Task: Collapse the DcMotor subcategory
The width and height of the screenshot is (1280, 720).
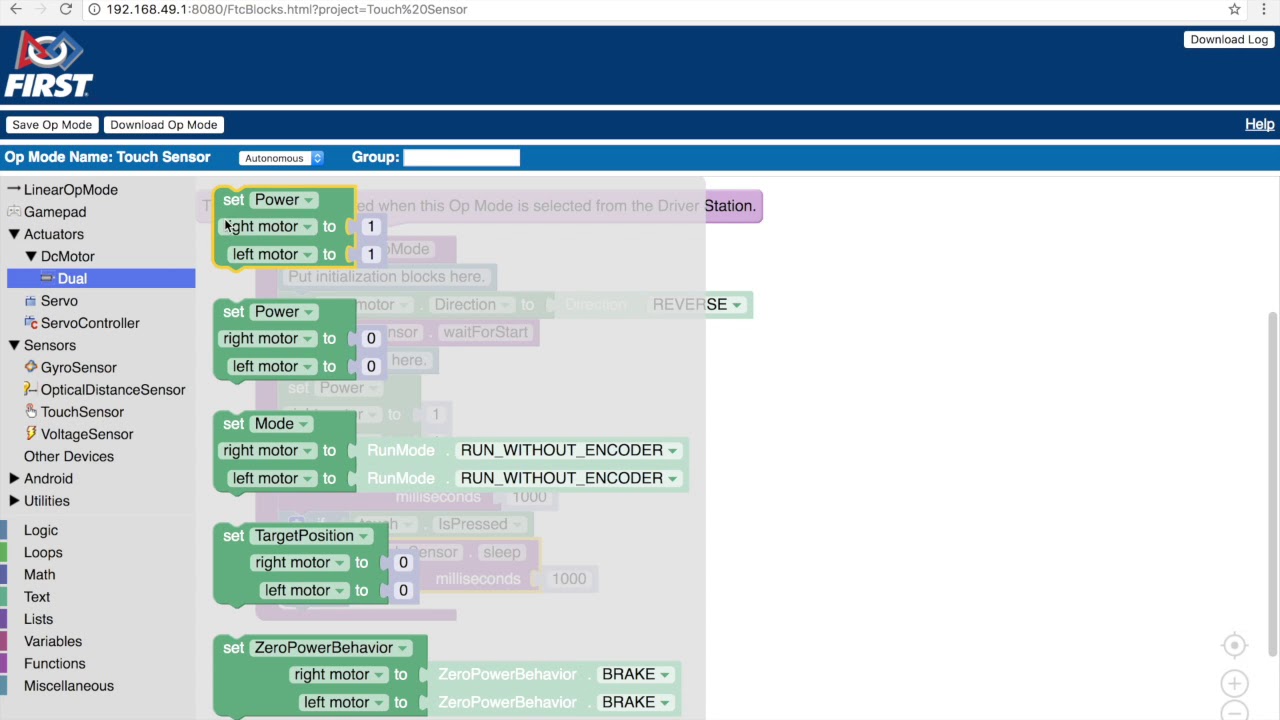Action: tap(31, 257)
